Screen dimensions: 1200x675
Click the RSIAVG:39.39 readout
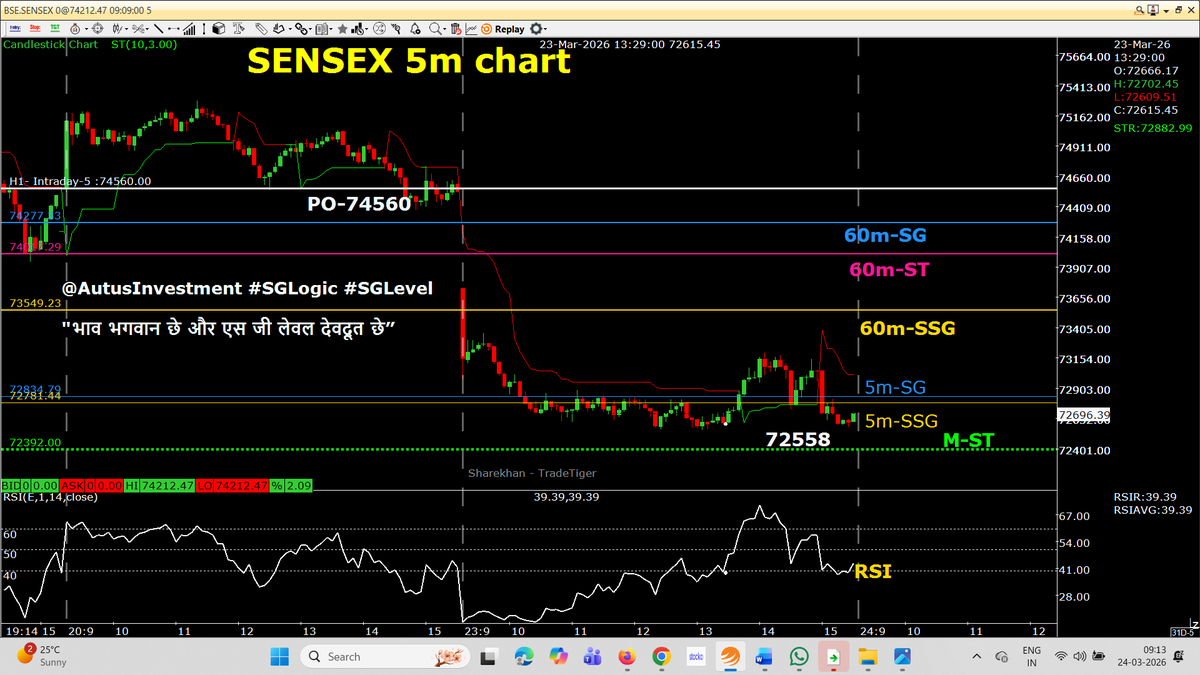(x=1152, y=510)
